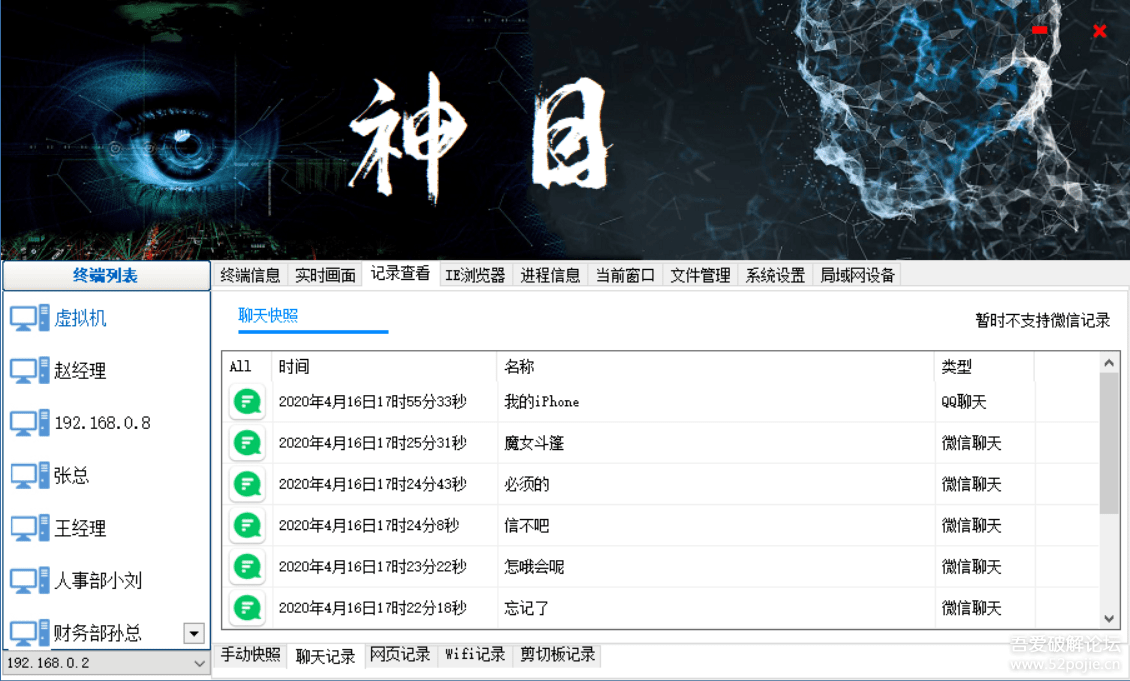Viewport: 1130px width, 681px height.
Task: Expand the dropdown arrow beside 财务部孙总
Action: [x=196, y=633]
